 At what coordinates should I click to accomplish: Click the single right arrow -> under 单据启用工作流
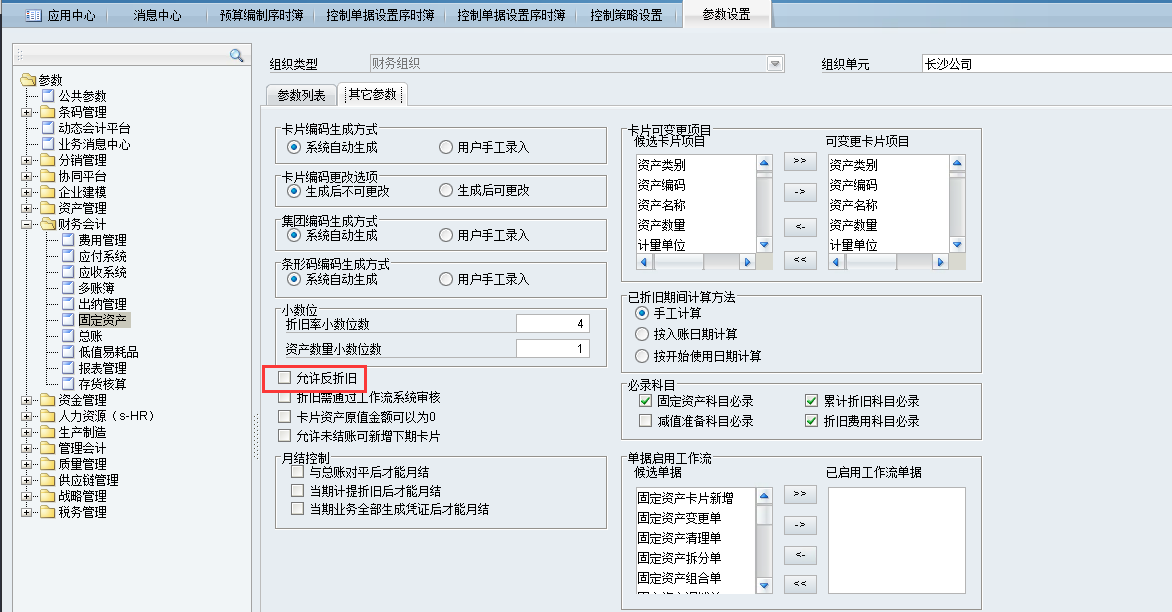tap(799, 524)
